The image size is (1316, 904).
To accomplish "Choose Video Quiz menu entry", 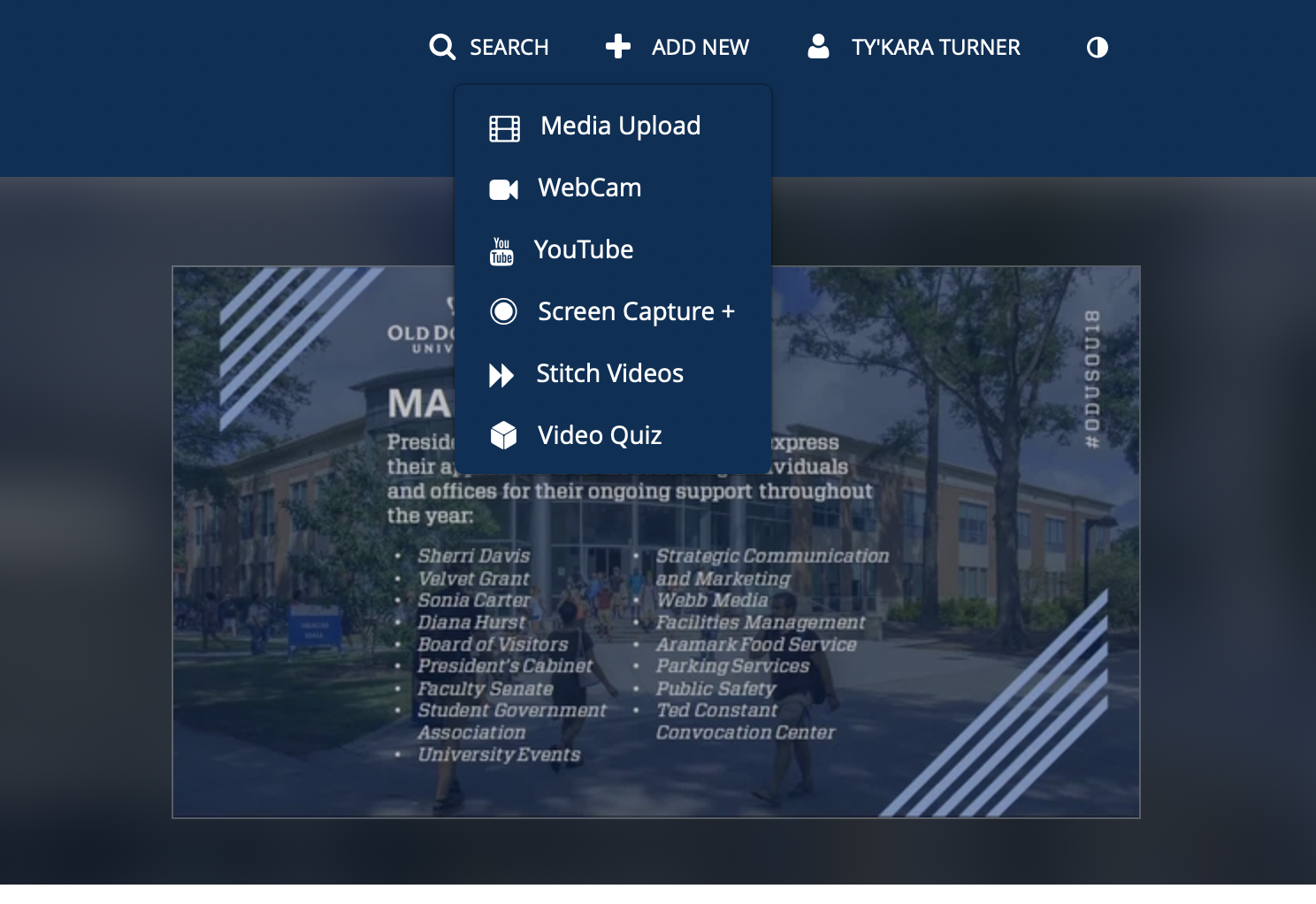I will pyautogui.click(x=600, y=435).
